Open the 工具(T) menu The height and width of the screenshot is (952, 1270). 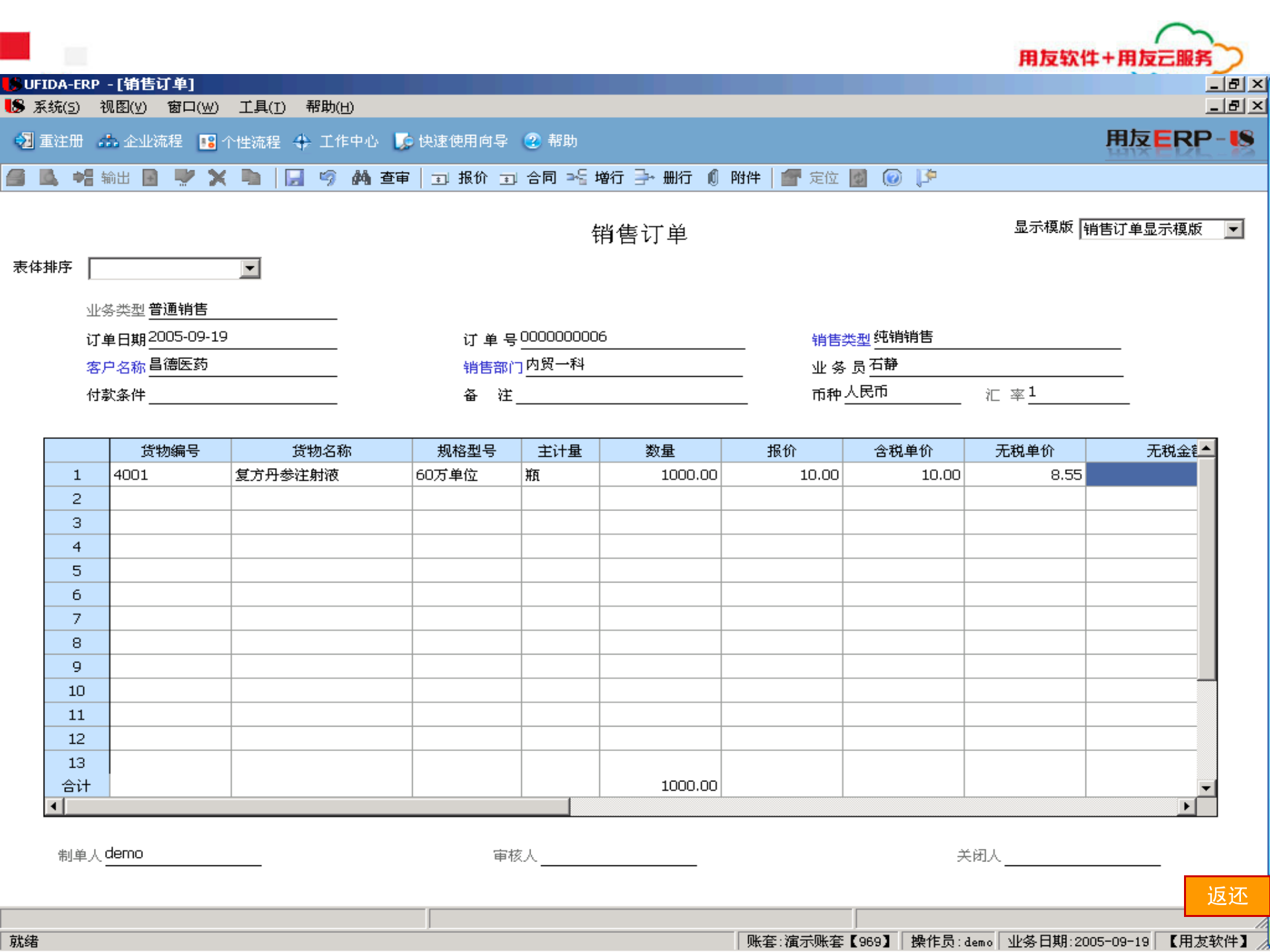(x=262, y=107)
